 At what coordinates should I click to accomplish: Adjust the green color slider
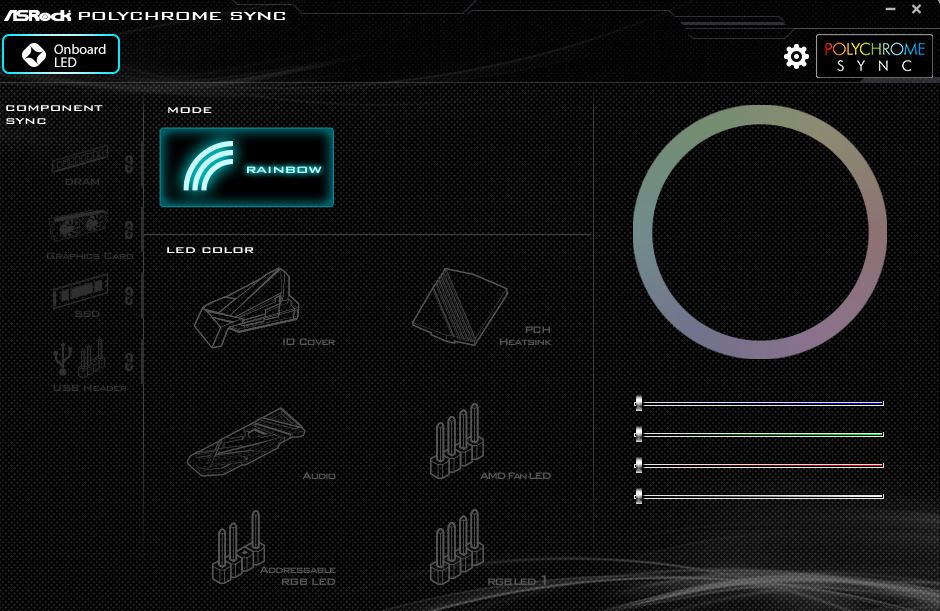[x=759, y=434]
